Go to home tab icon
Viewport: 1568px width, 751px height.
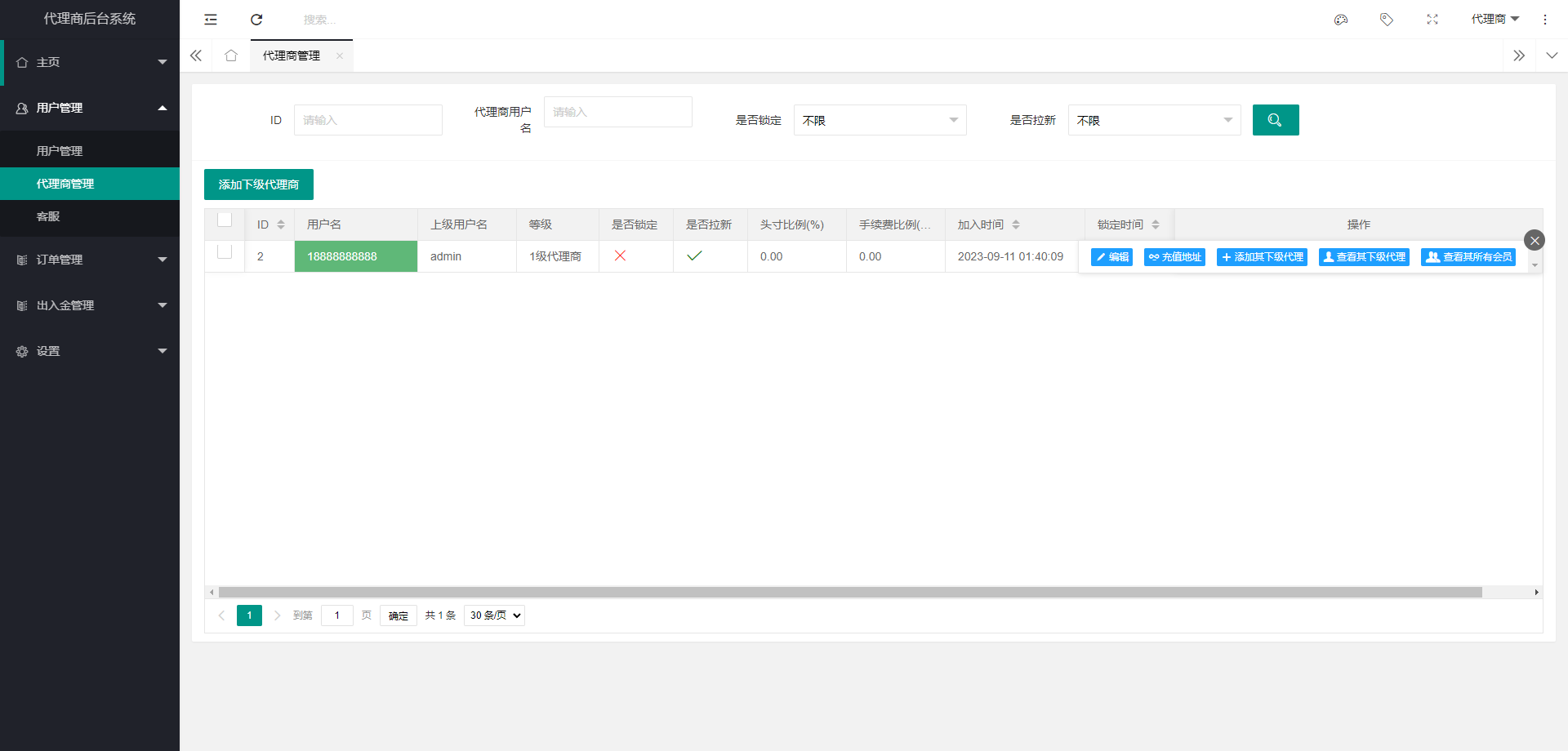point(231,56)
